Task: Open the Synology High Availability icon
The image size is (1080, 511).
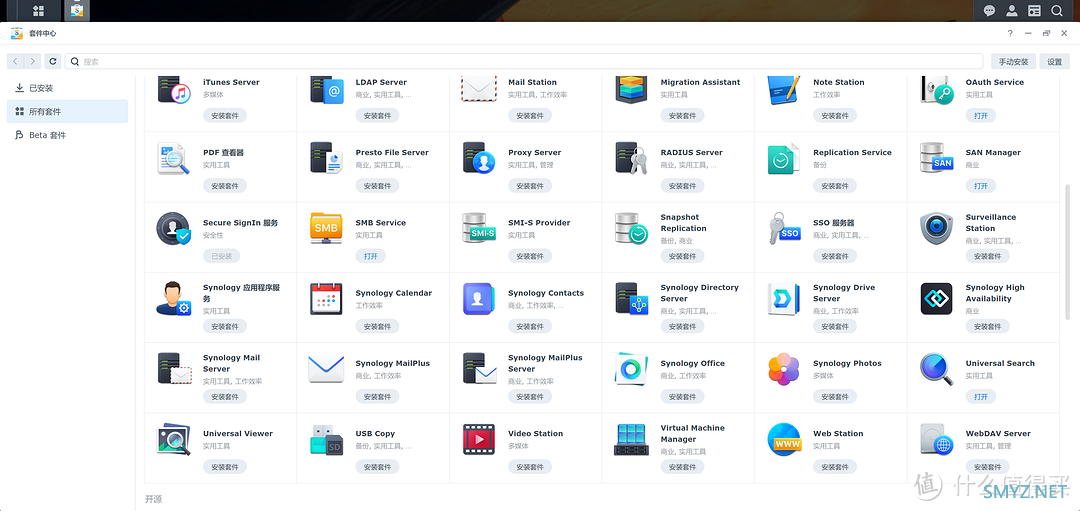Action: pyautogui.click(x=937, y=299)
